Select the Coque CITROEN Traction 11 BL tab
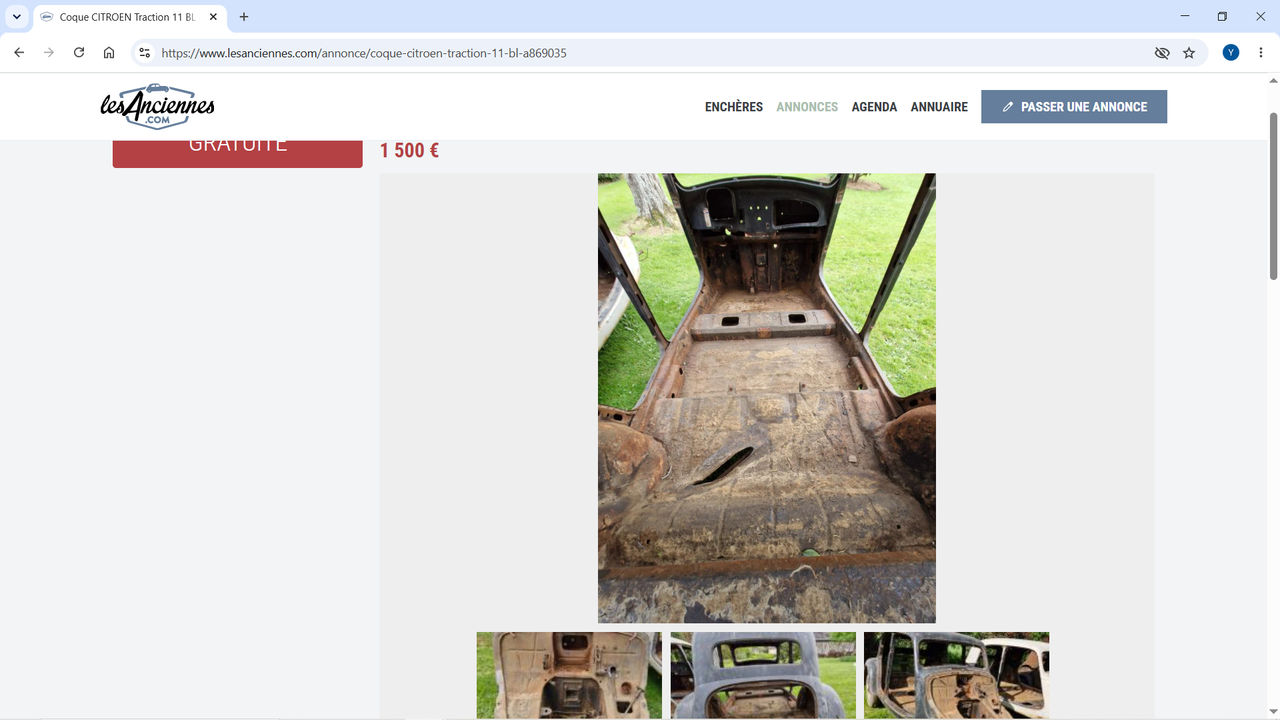 pos(130,17)
